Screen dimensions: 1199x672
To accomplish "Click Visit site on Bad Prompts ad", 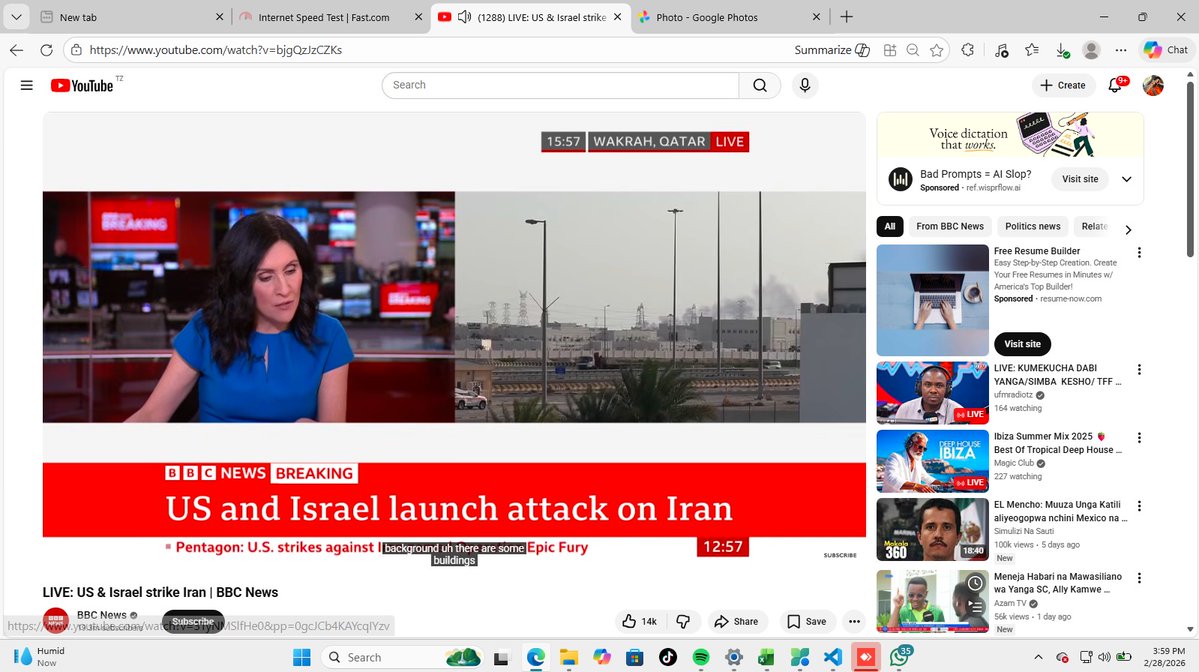I will click(x=1080, y=179).
